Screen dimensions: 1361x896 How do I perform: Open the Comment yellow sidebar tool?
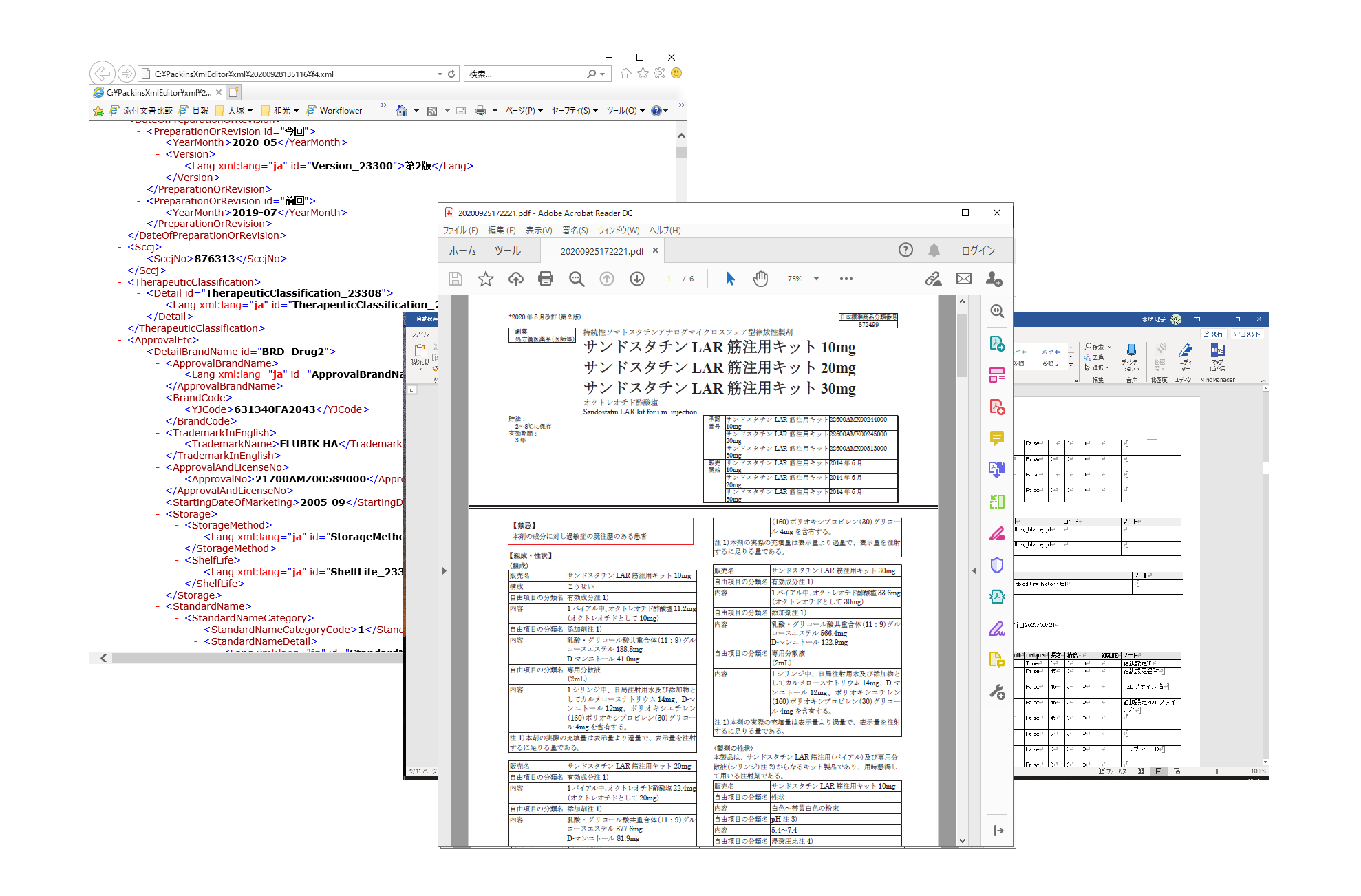pos(997,438)
